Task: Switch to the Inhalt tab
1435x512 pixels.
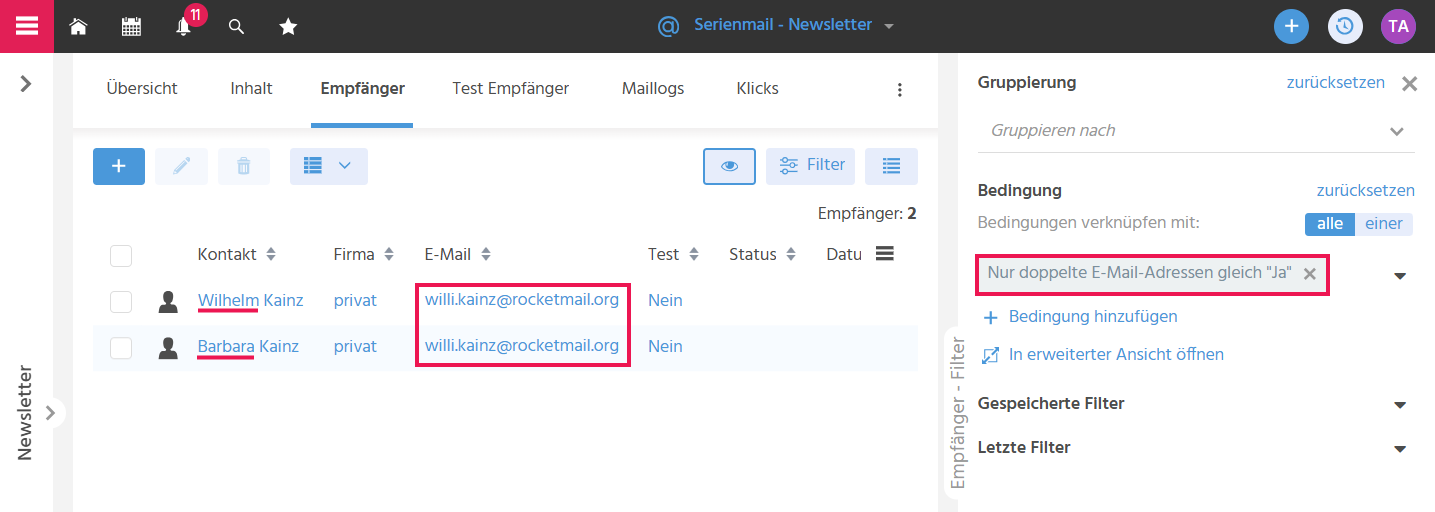Action: coord(251,89)
